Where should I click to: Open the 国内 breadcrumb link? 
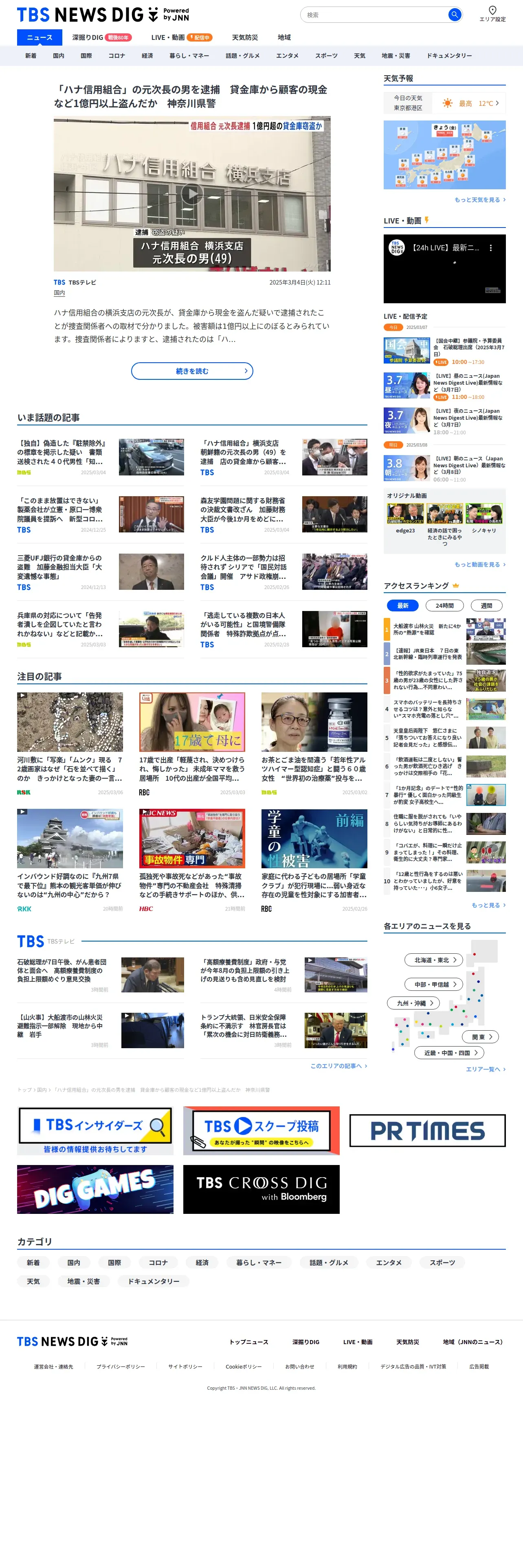click(42, 1090)
